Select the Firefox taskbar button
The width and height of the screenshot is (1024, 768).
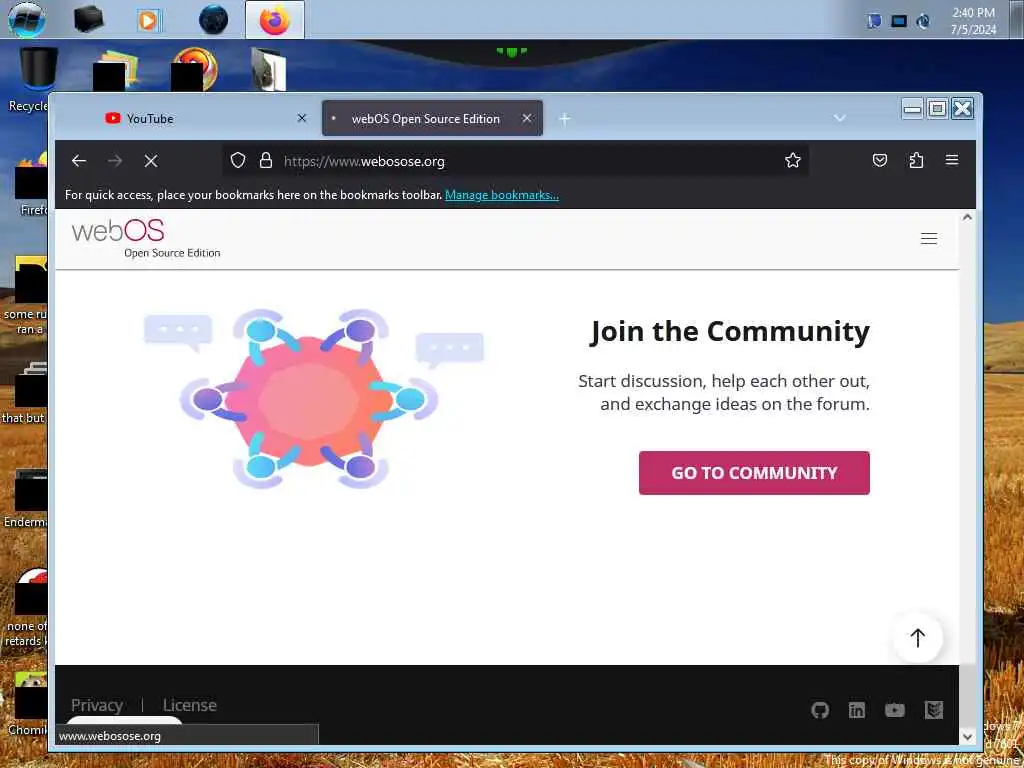(x=274, y=20)
